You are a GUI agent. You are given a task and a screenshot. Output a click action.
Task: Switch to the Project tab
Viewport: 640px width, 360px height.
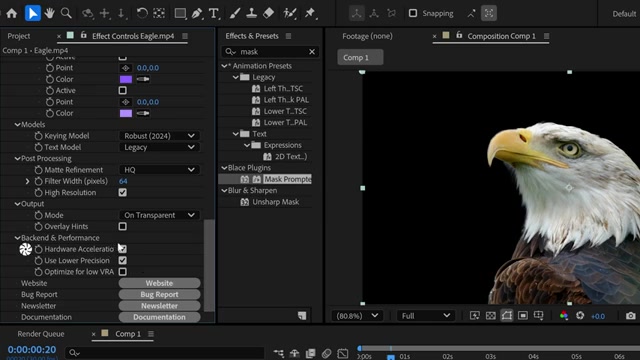[x=19, y=36]
